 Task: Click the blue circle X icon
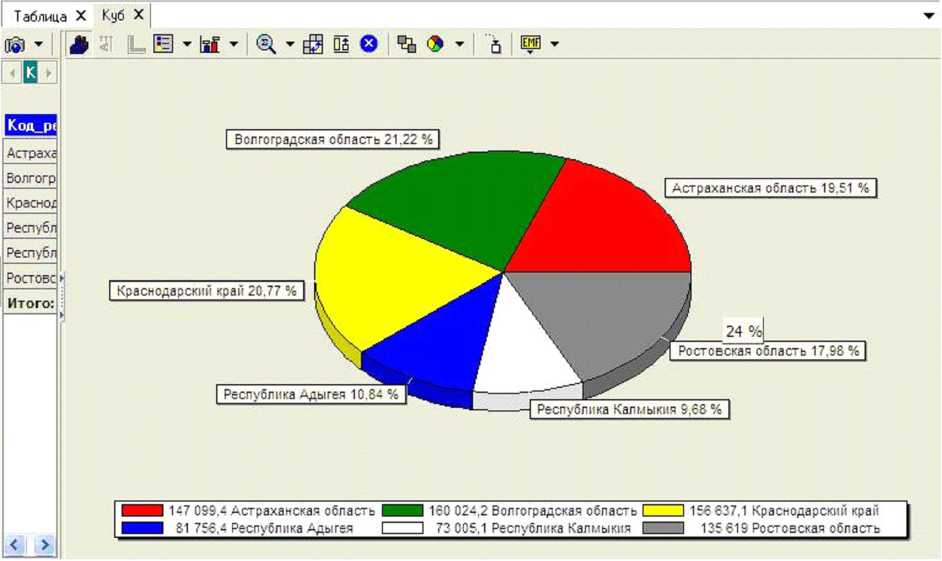click(x=369, y=44)
